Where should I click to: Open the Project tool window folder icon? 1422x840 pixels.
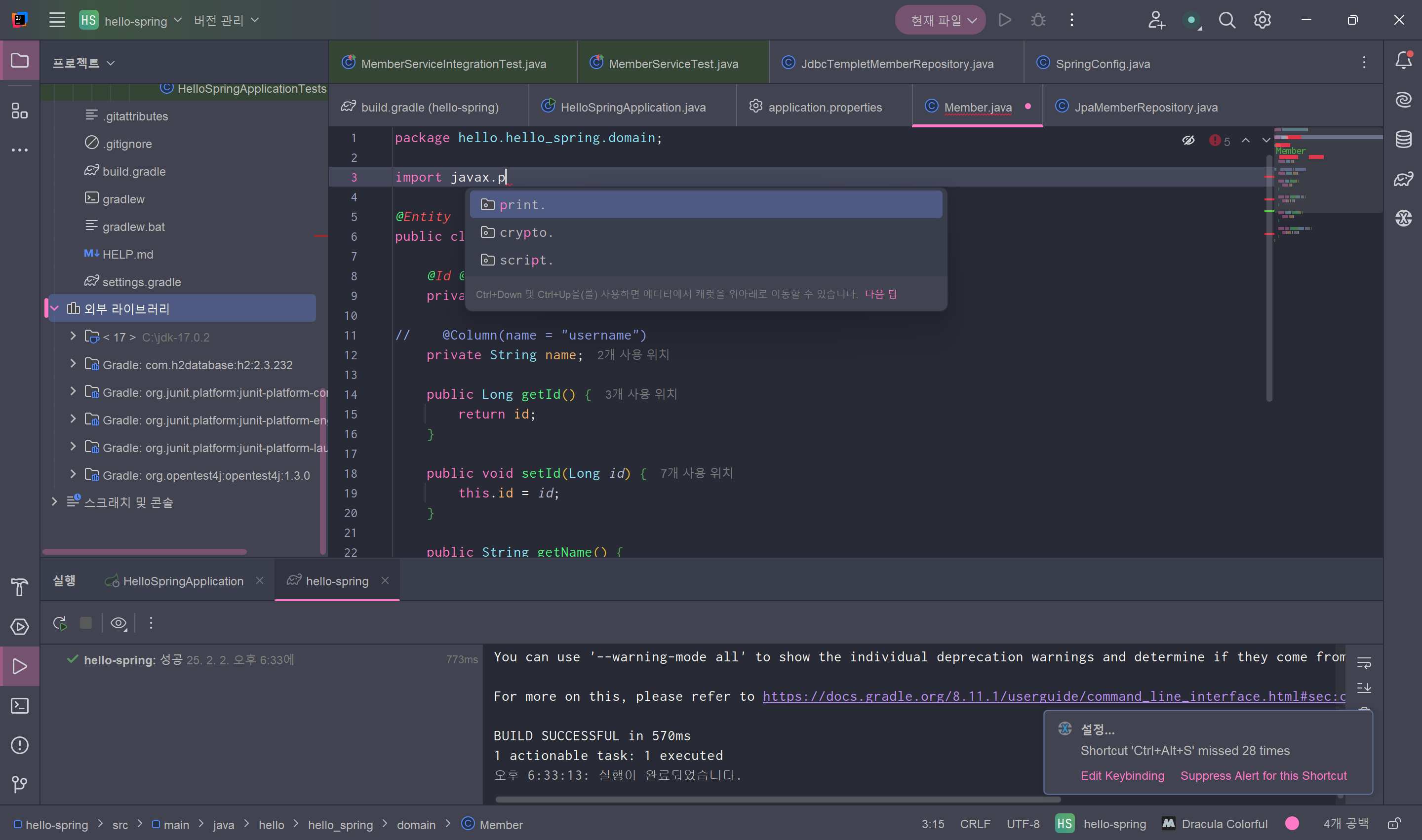click(20, 60)
